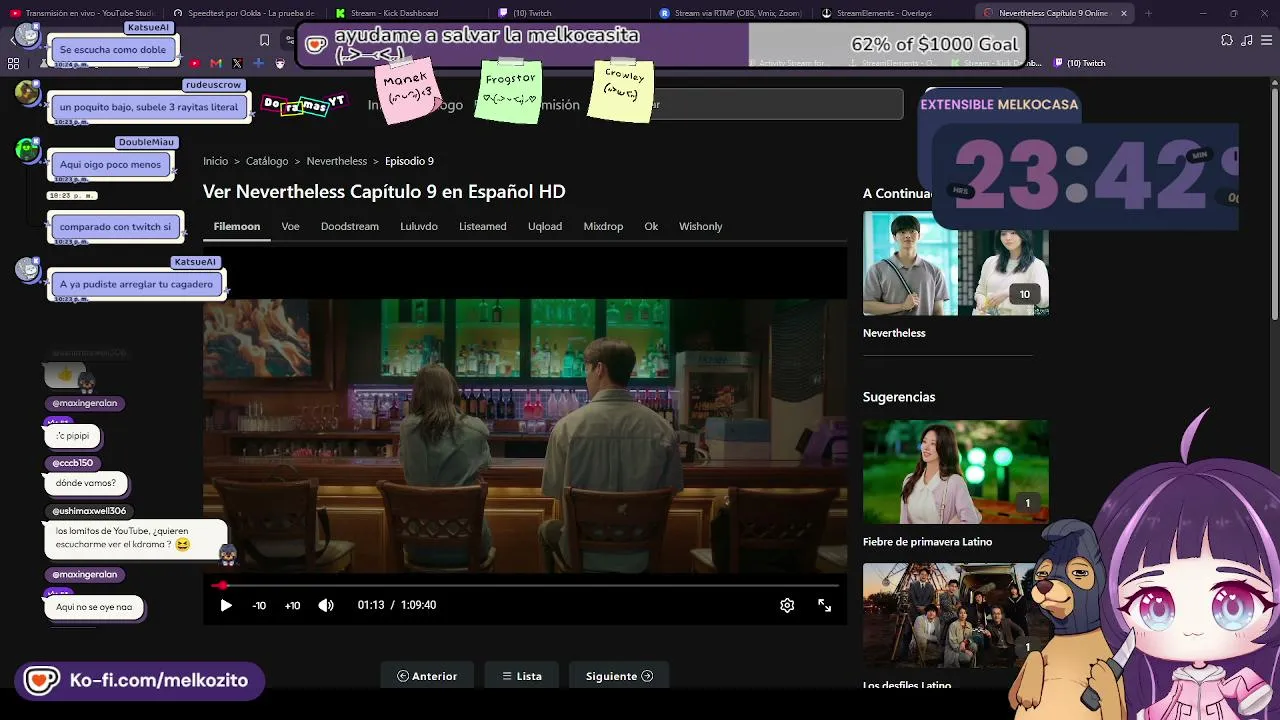Skip forward using the +10 button
Viewport: 1280px width, 720px height.
292,605
